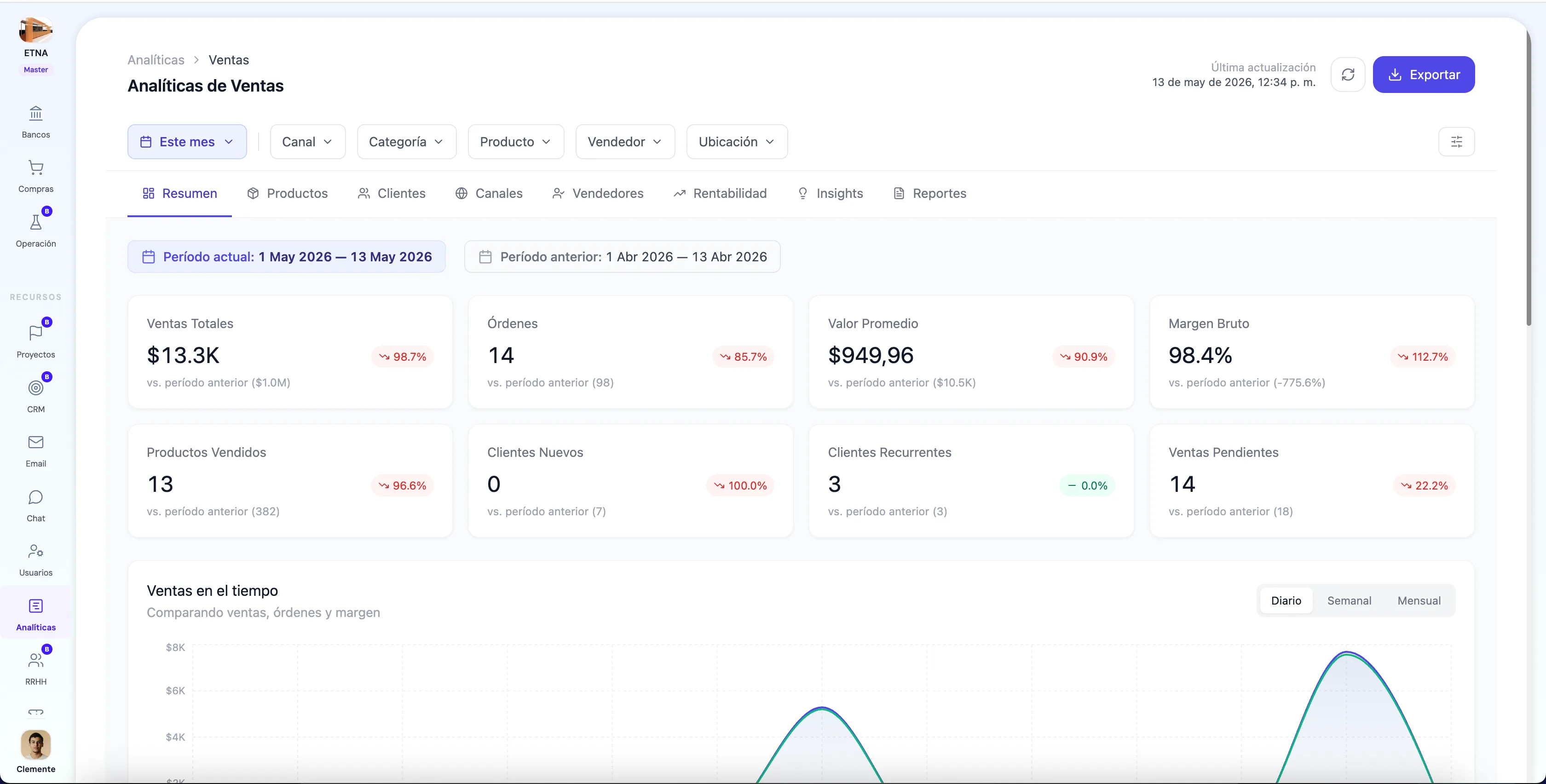Go to Operación flask icon
The height and width of the screenshot is (784, 1546).
point(36,223)
